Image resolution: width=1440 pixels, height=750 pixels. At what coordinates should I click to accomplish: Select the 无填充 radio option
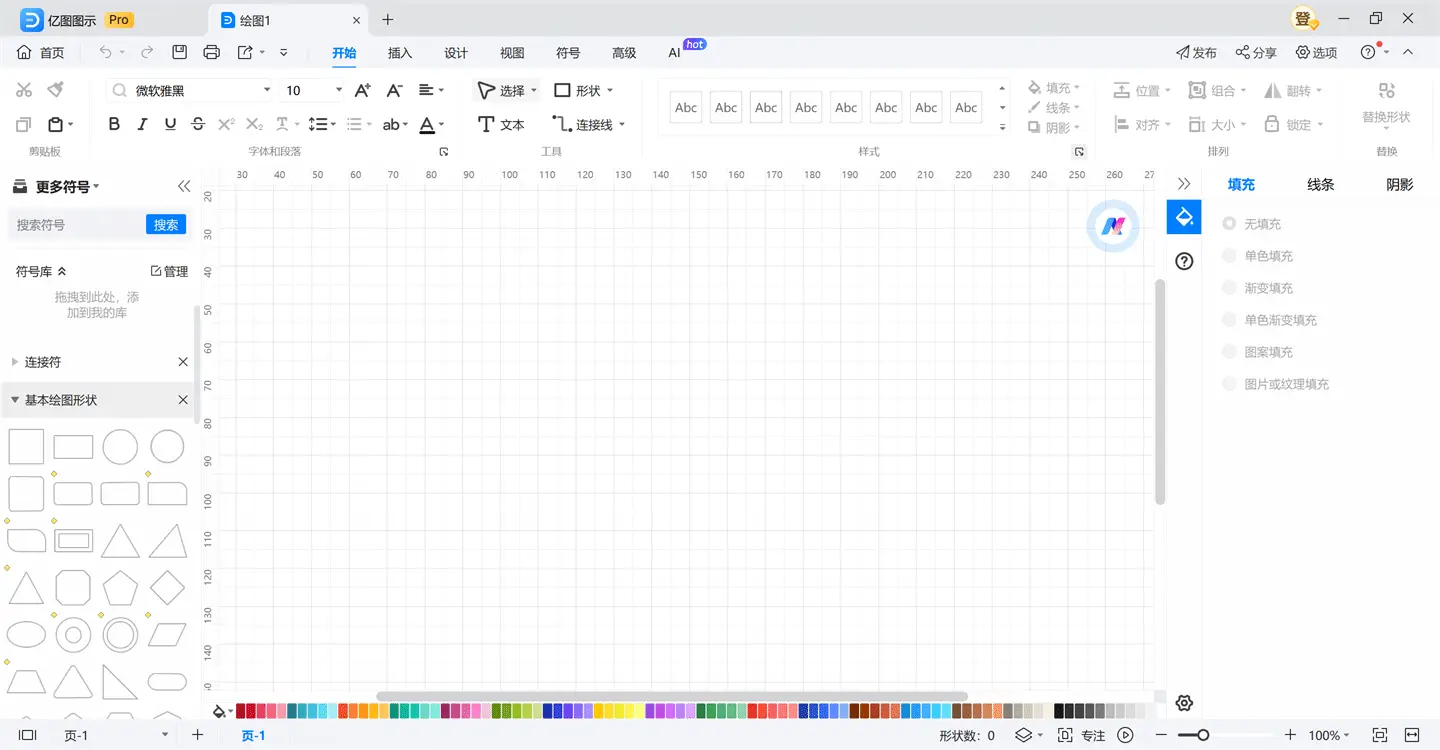click(x=1229, y=224)
